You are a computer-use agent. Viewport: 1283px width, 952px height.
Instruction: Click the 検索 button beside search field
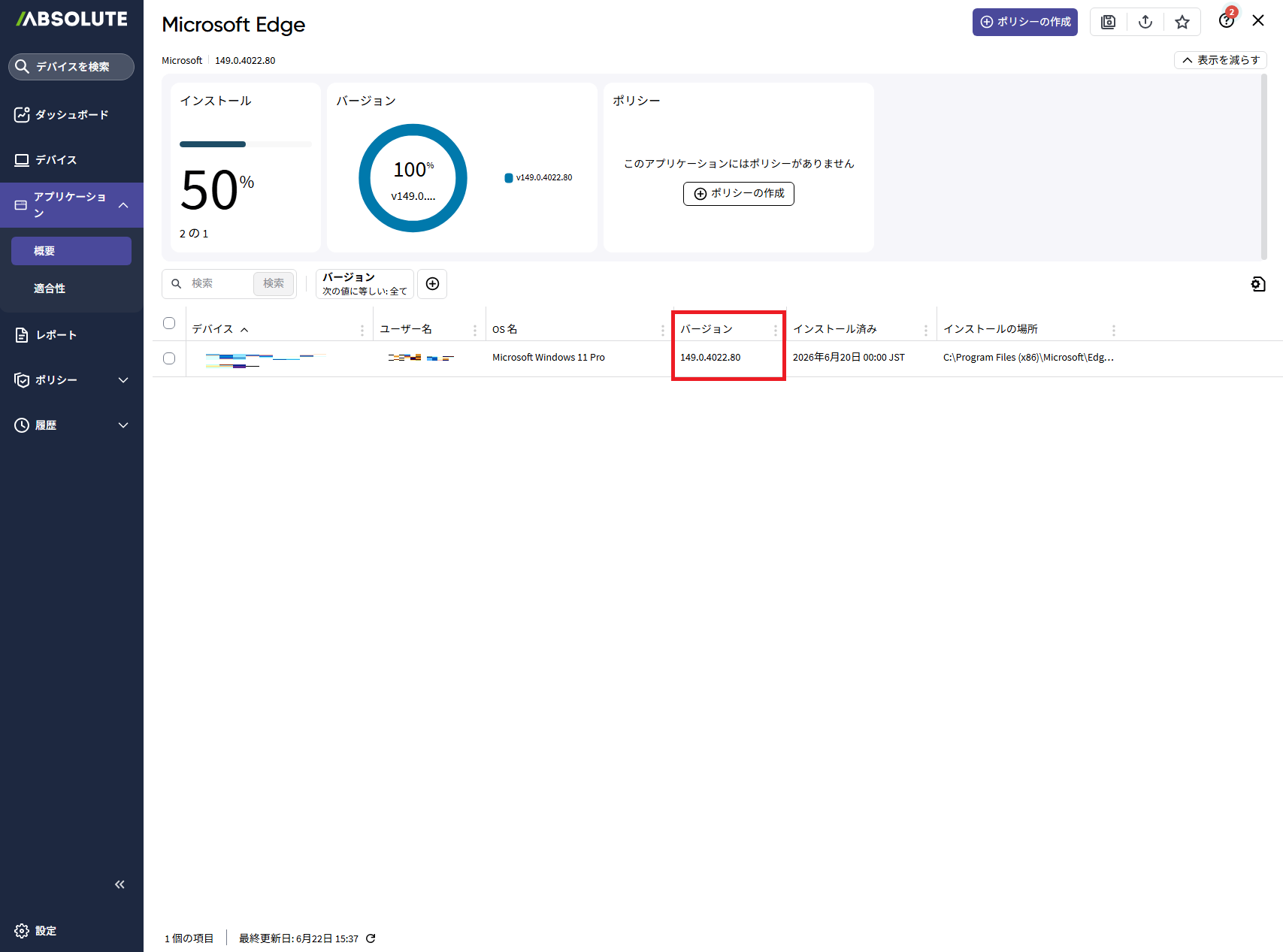point(274,283)
